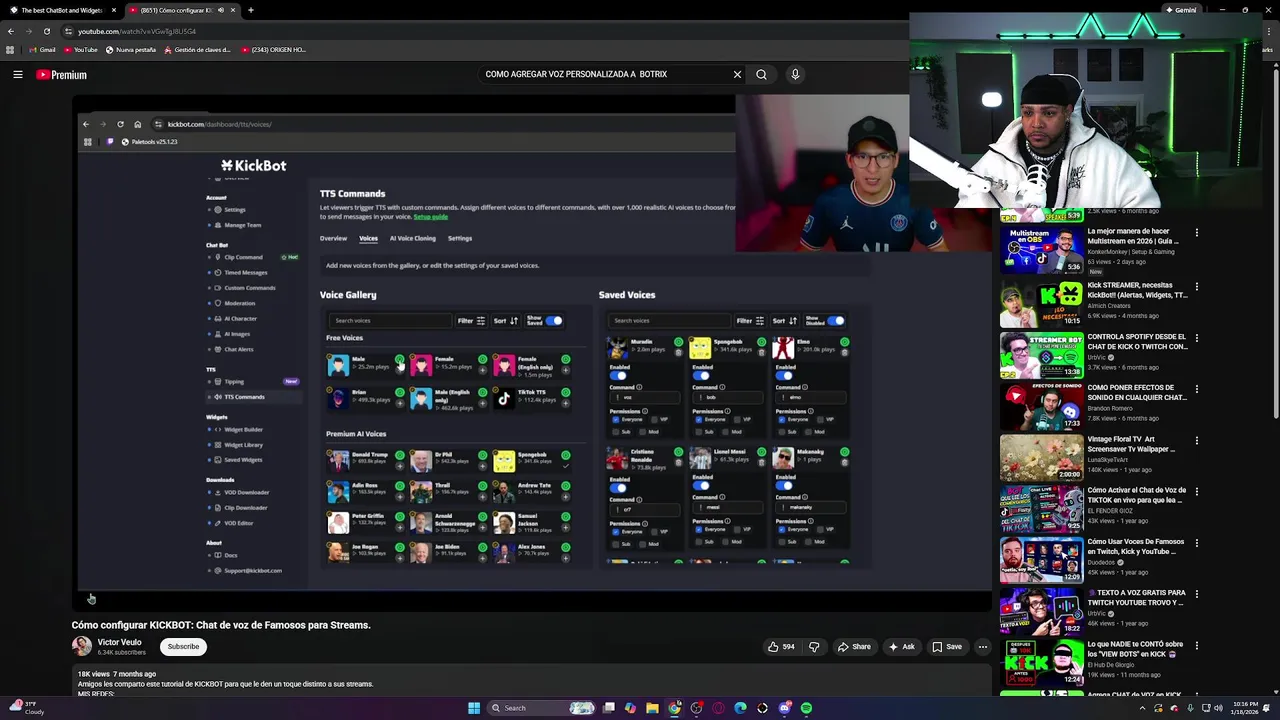Open Discord from the taskbar
This screenshot has height=720, width=1280.
(x=784, y=708)
